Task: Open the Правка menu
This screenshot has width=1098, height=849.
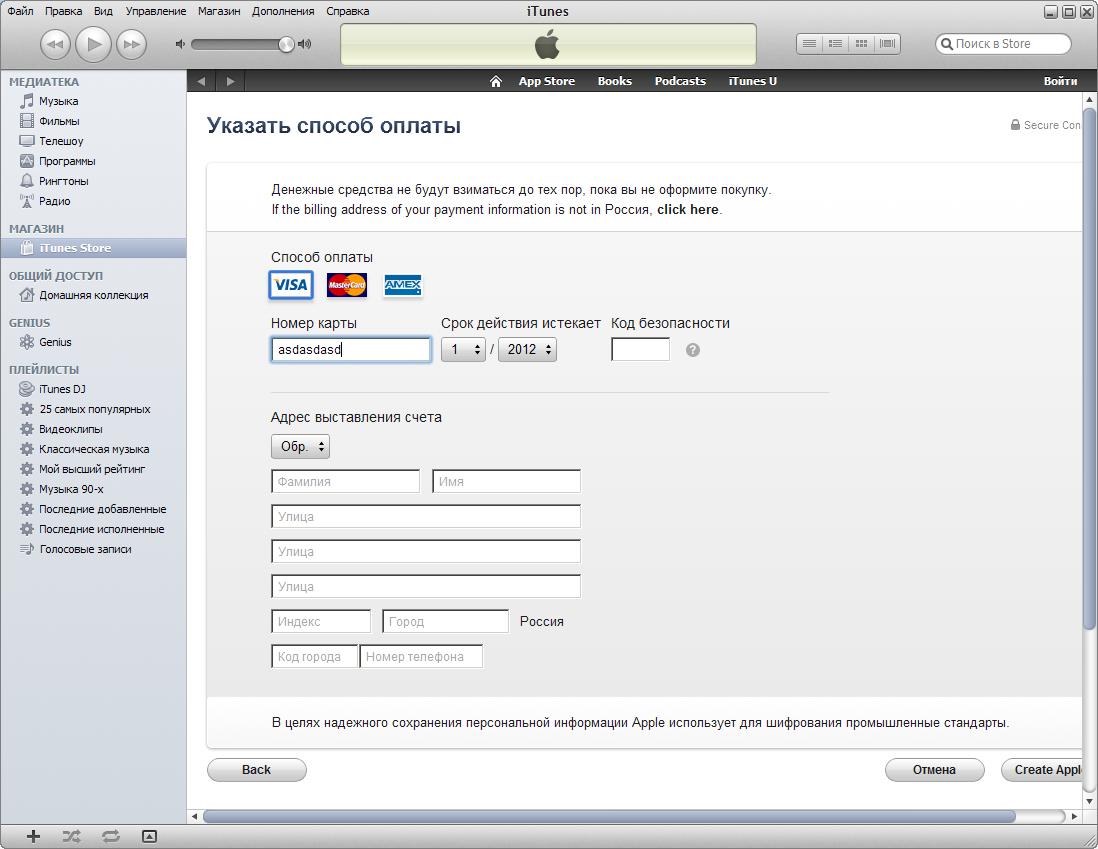Action: click(63, 11)
